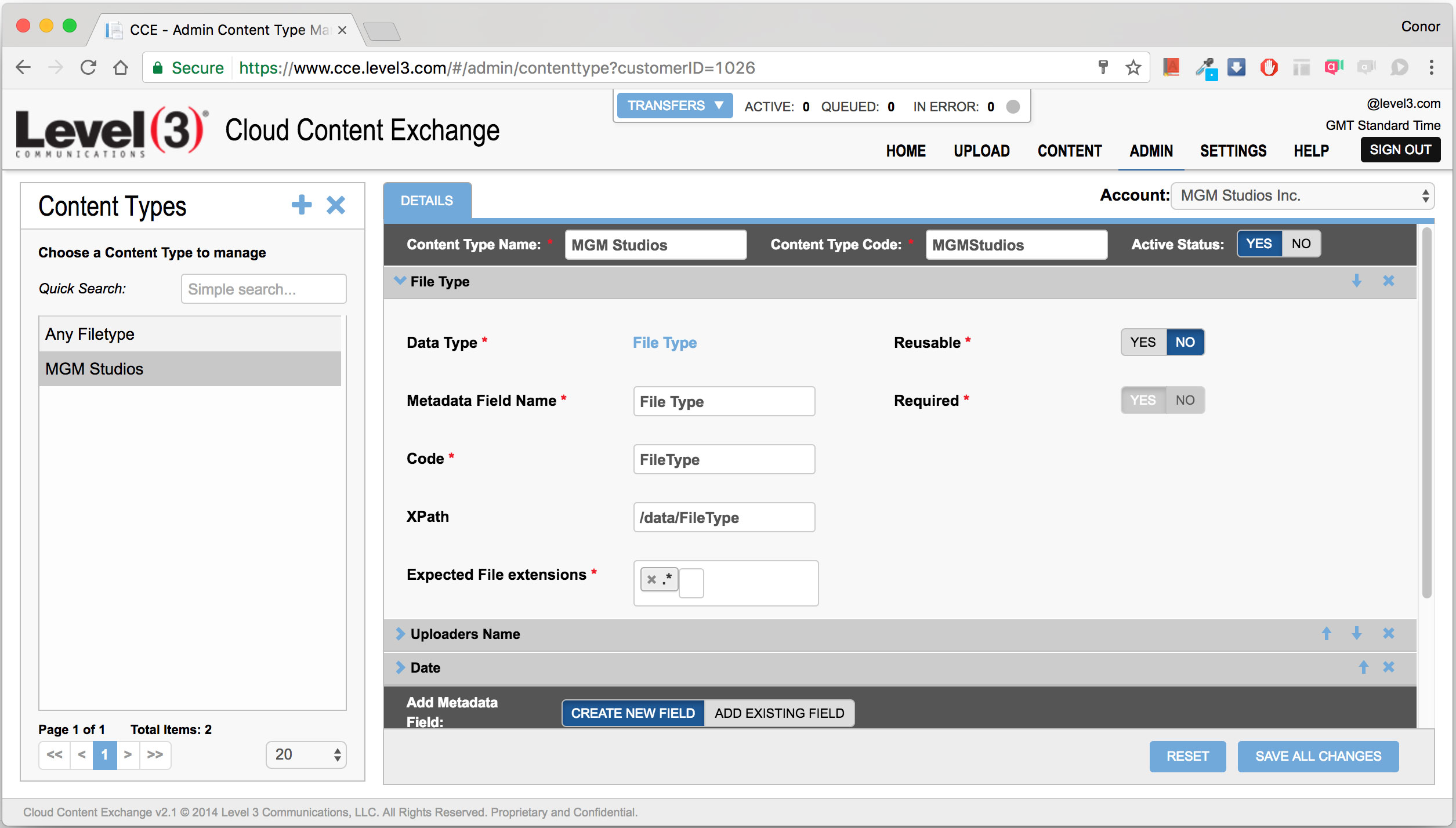
Task: Move Date field up
Action: (1364, 667)
